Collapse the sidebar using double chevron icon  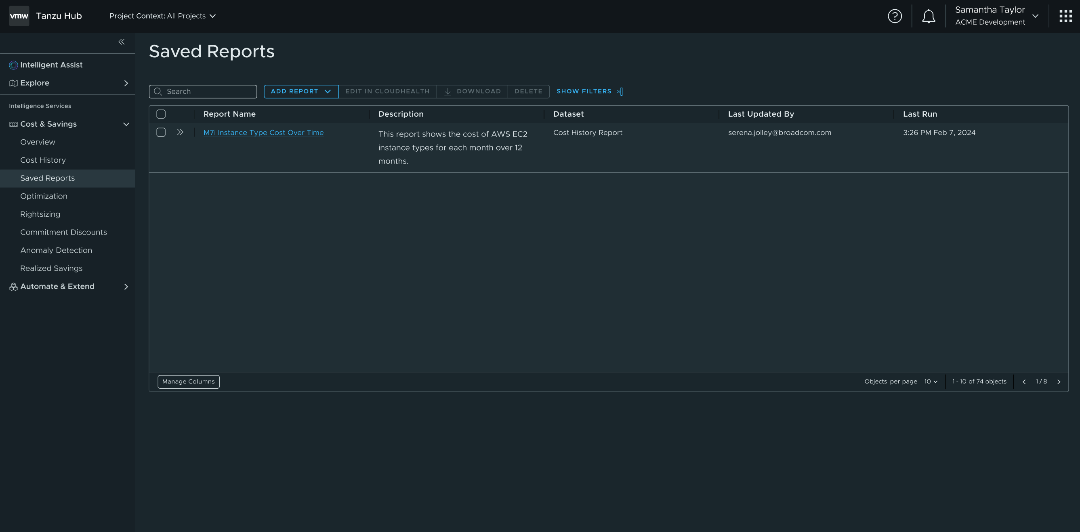pos(121,42)
